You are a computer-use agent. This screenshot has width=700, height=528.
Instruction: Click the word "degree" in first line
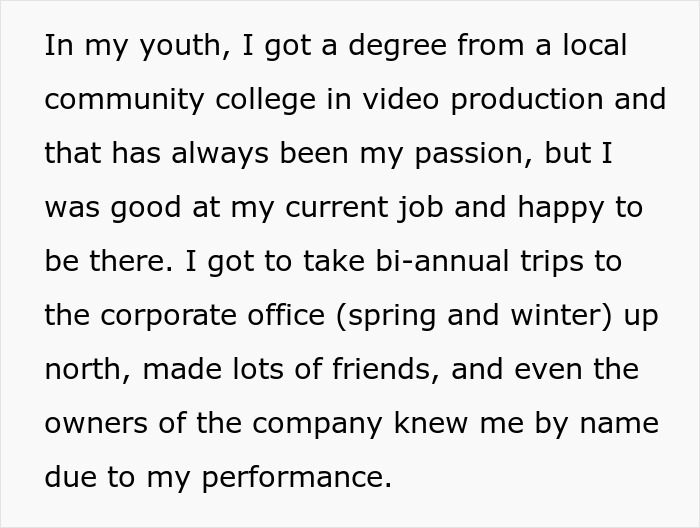point(397,47)
